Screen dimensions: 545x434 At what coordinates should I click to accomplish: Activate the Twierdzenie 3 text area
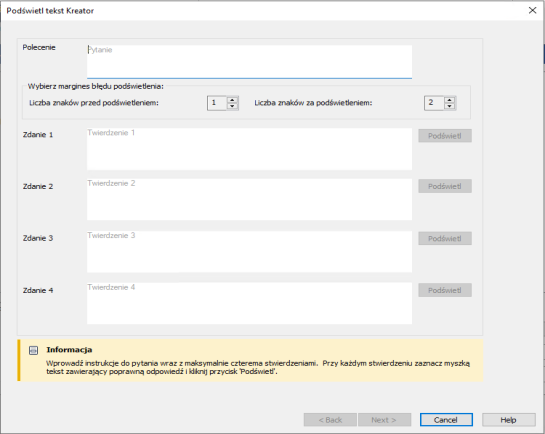[249, 252]
